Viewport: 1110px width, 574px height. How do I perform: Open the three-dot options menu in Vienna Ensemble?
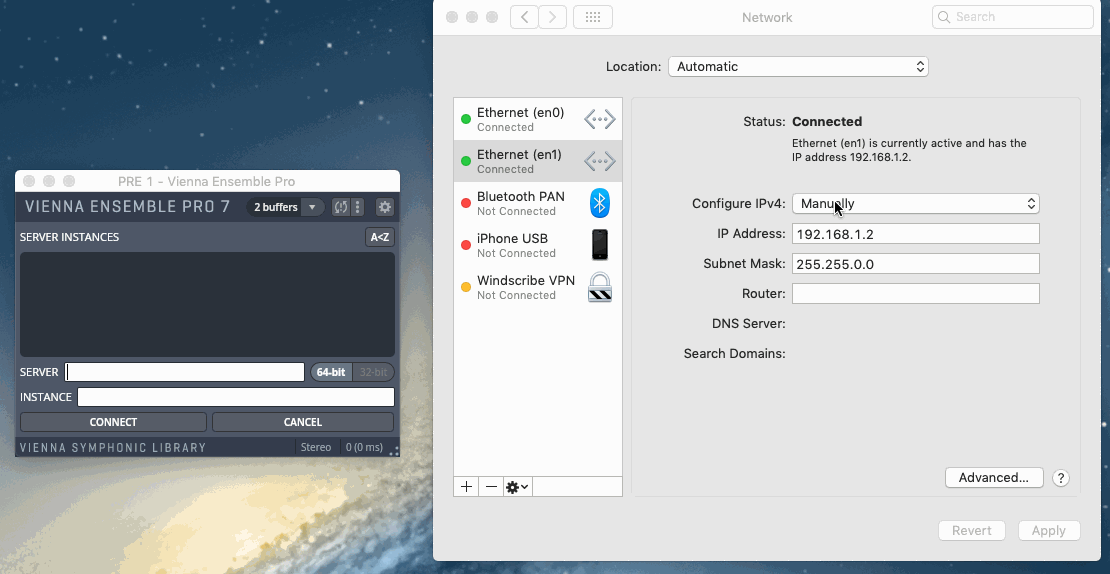coord(357,207)
